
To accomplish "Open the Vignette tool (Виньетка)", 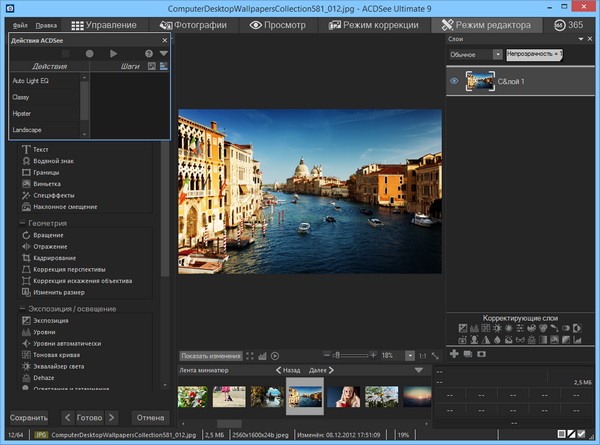I will (46, 184).
